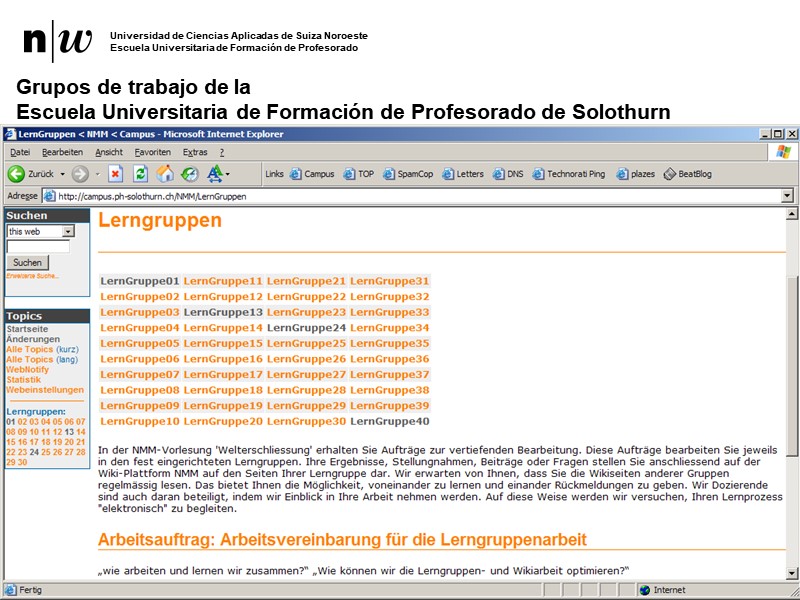Image resolution: width=800 pixels, height=600 pixels.
Task: Open the 'this web' search scope dropdown
Action: click(x=68, y=232)
